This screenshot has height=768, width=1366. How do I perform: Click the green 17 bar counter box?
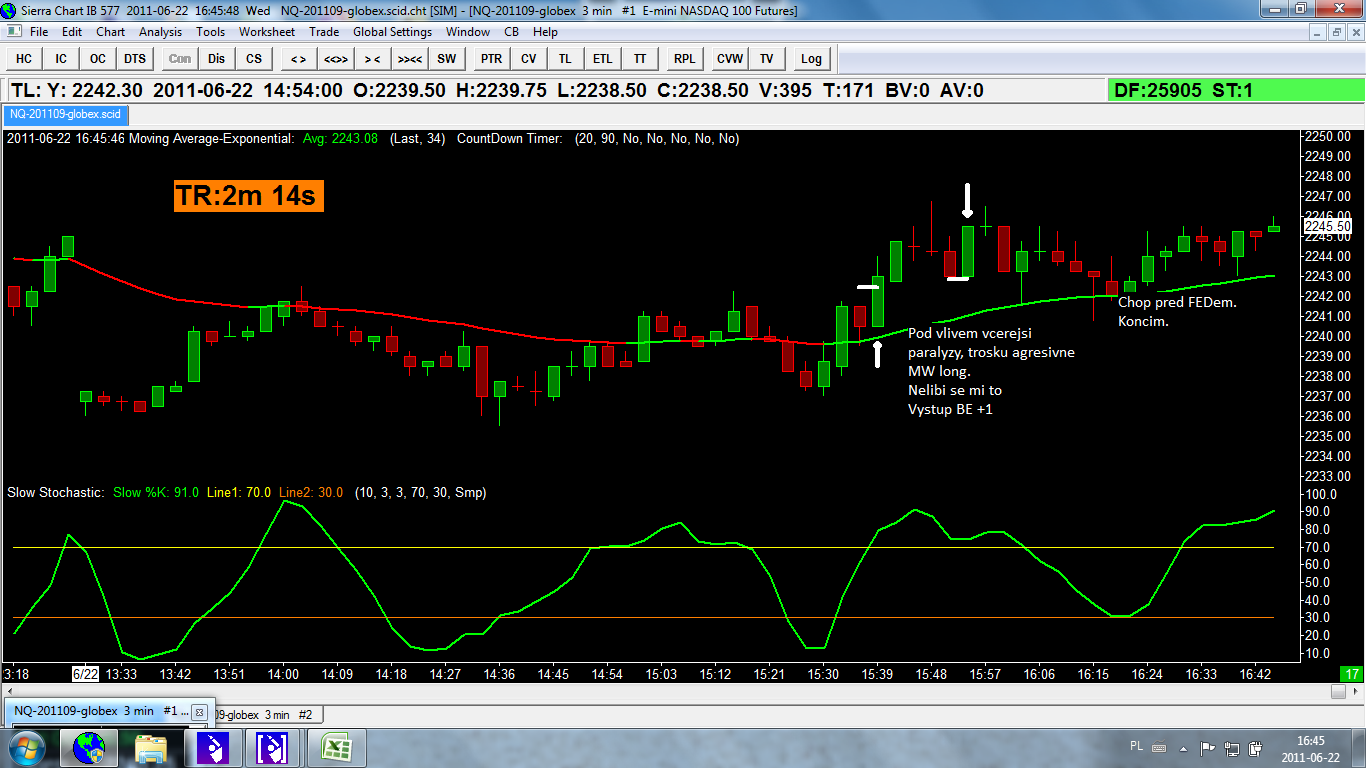1351,674
